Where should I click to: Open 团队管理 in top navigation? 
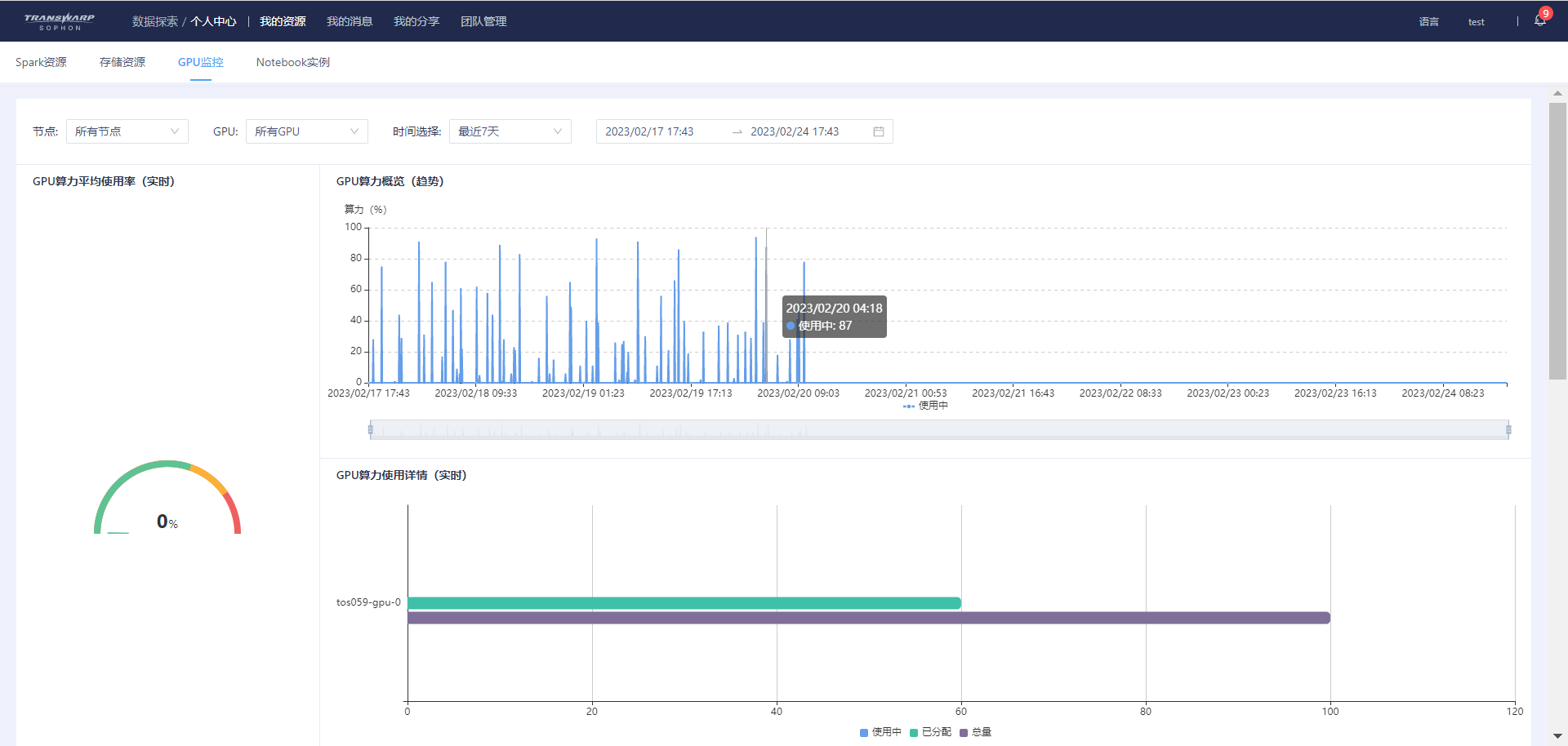[483, 21]
